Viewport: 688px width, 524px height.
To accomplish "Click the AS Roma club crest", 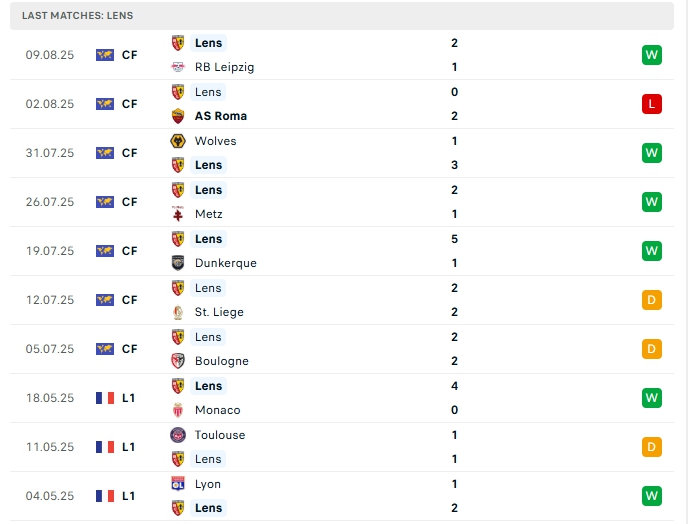I will (179, 116).
